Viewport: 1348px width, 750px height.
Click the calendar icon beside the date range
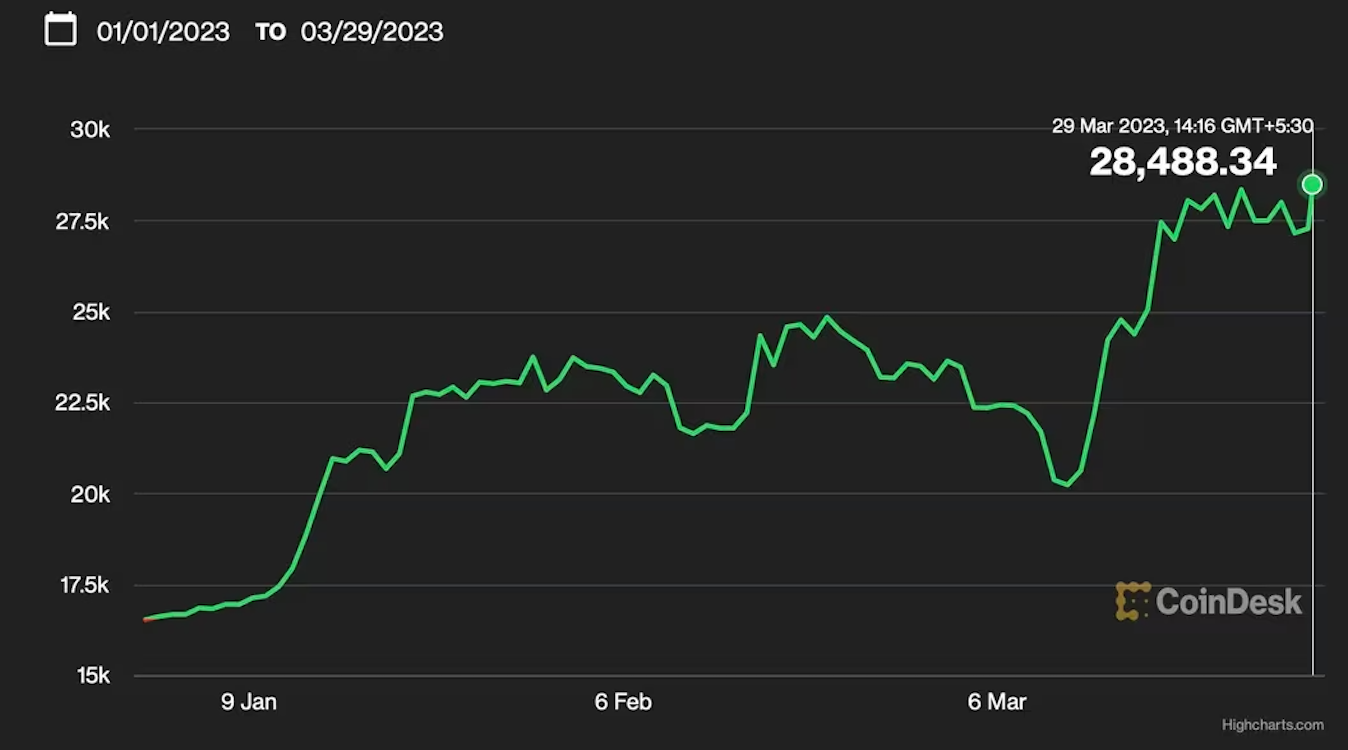pyautogui.click(x=61, y=29)
